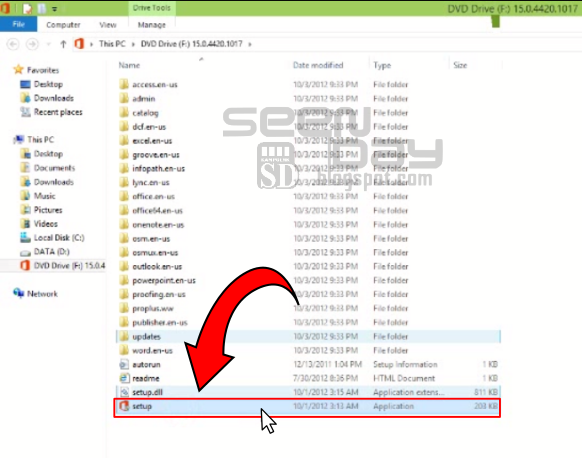Open Documents under This PC
582x458 pixels.
coord(54,168)
